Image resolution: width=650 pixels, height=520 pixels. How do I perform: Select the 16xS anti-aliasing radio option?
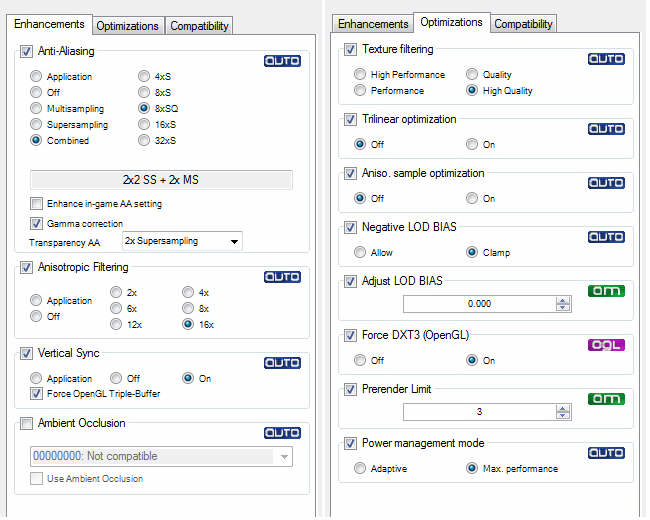pos(145,125)
